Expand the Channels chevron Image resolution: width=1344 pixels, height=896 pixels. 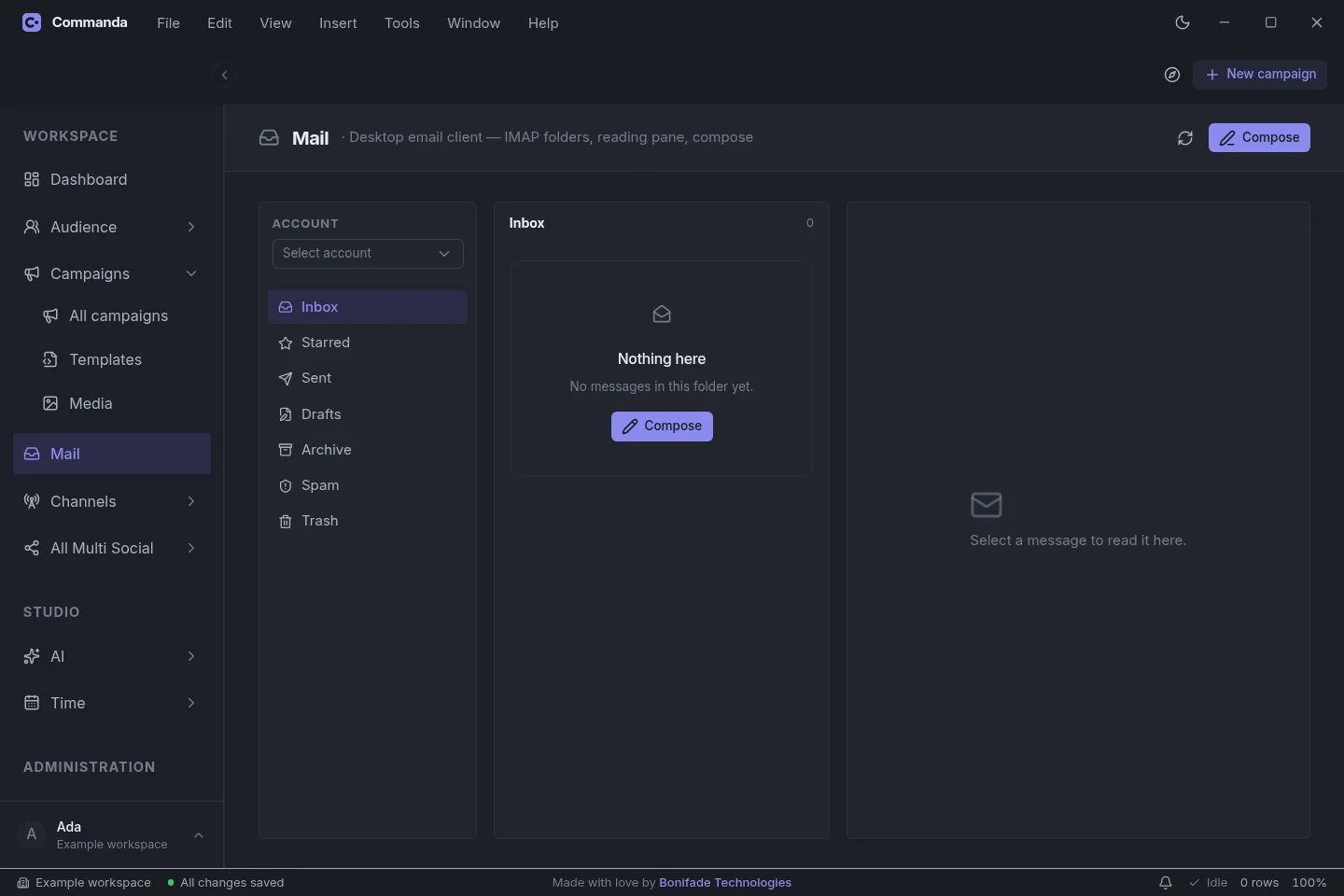tap(191, 501)
